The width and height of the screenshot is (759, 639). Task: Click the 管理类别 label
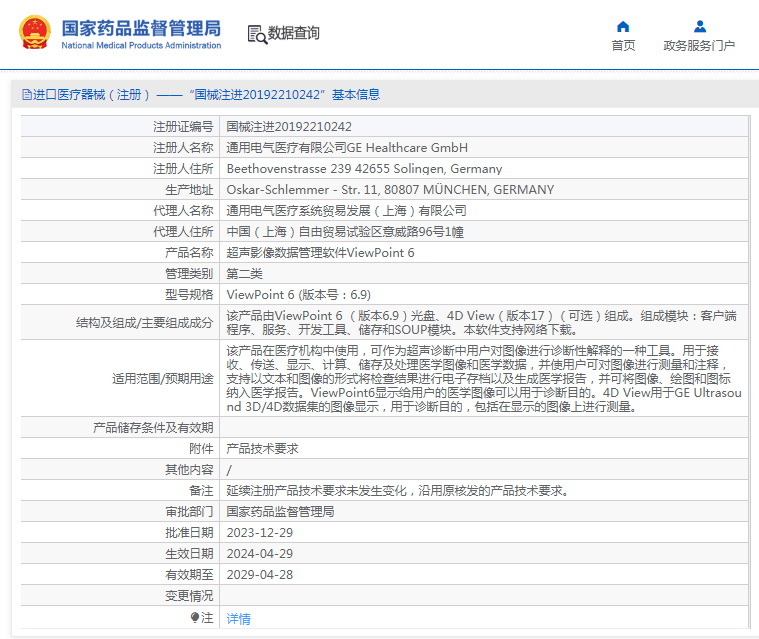189,274
